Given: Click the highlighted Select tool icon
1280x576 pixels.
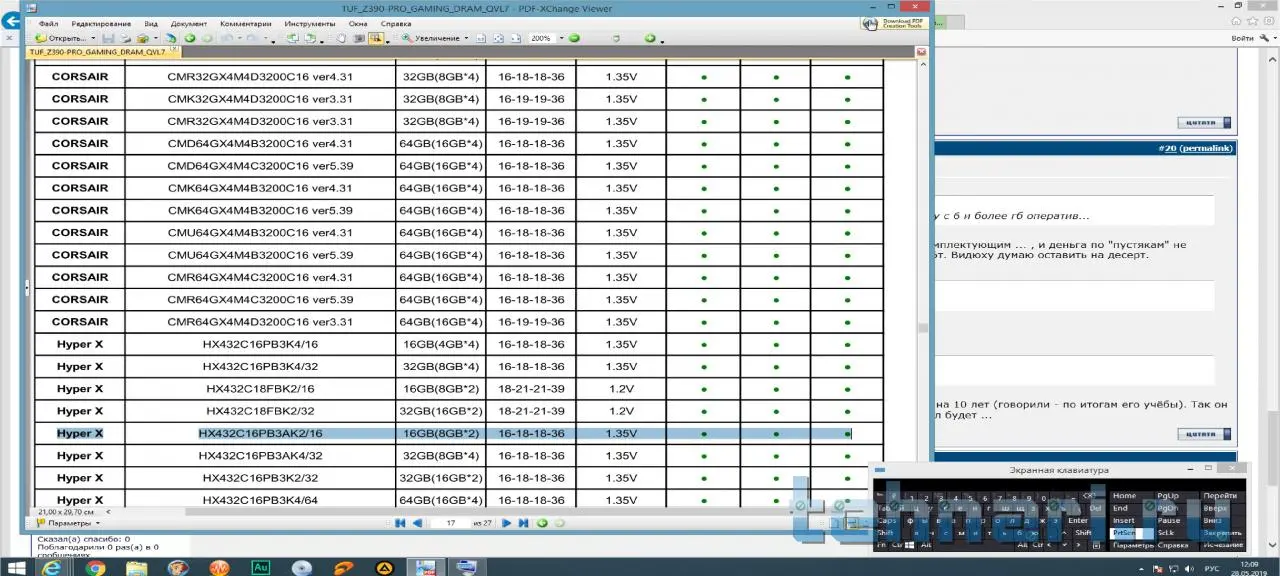Looking at the screenshot, I should pos(375,38).
